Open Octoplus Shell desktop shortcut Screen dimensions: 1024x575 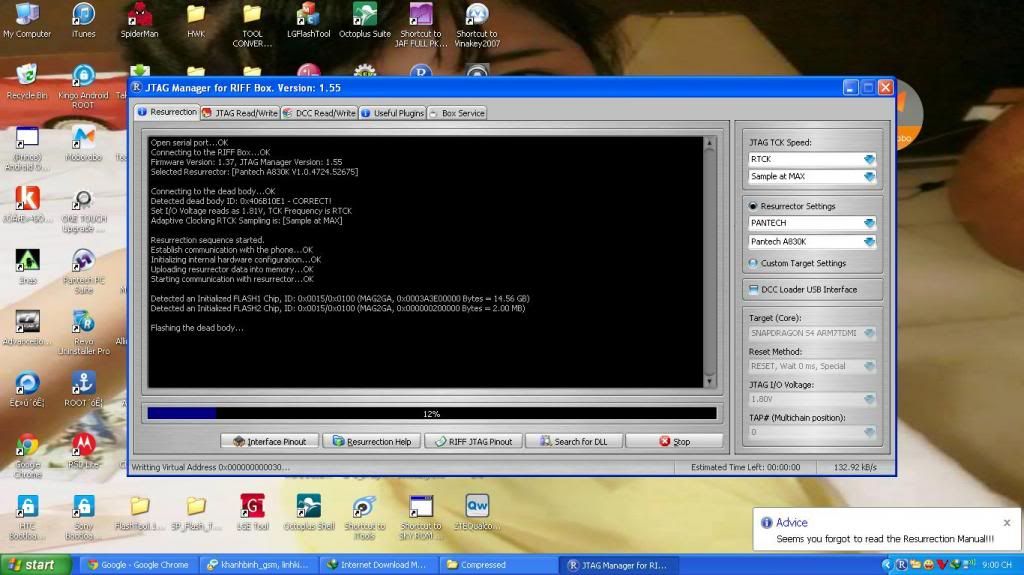click(308, 512)
